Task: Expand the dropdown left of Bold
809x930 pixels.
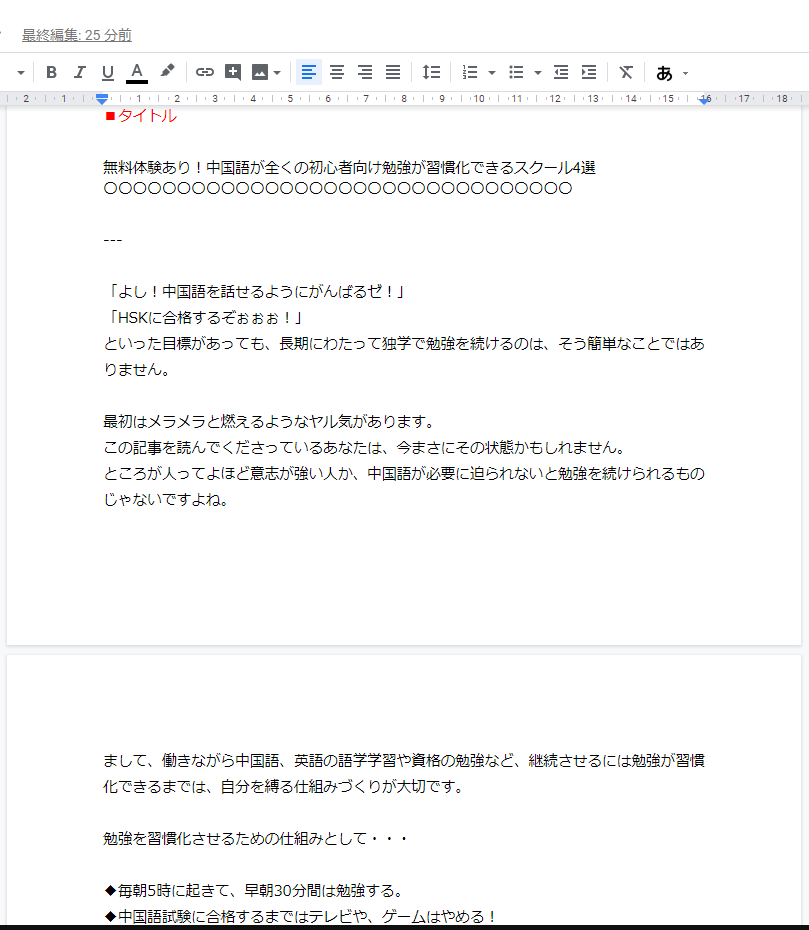Action: [21, 73]
